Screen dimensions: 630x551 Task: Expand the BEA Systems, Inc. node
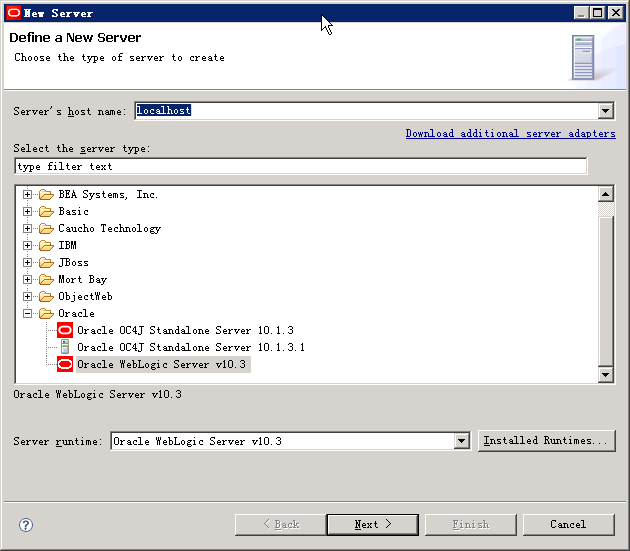[27, 195]
